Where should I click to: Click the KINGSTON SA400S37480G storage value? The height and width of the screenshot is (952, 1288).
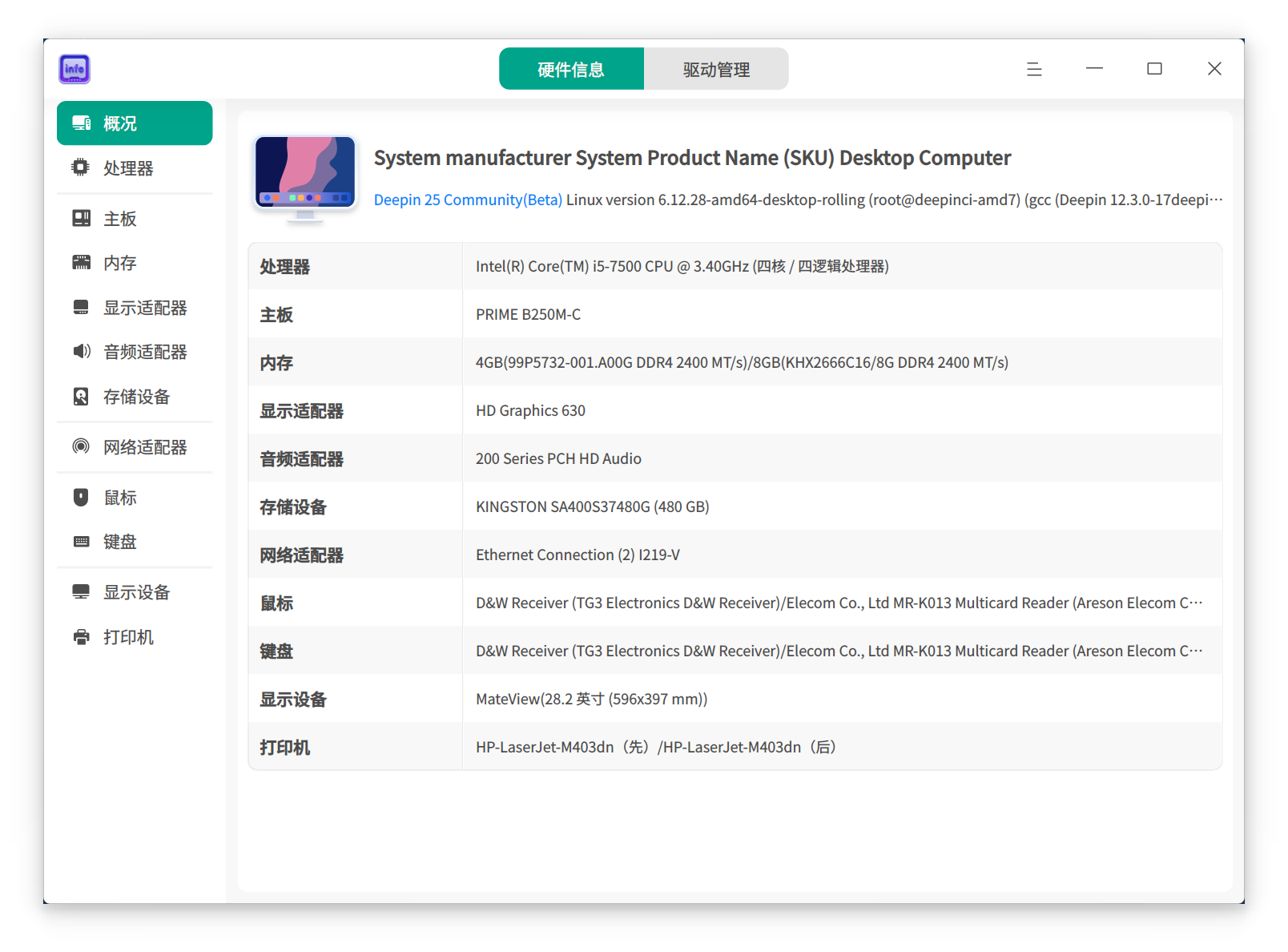(x=592, y=506)
